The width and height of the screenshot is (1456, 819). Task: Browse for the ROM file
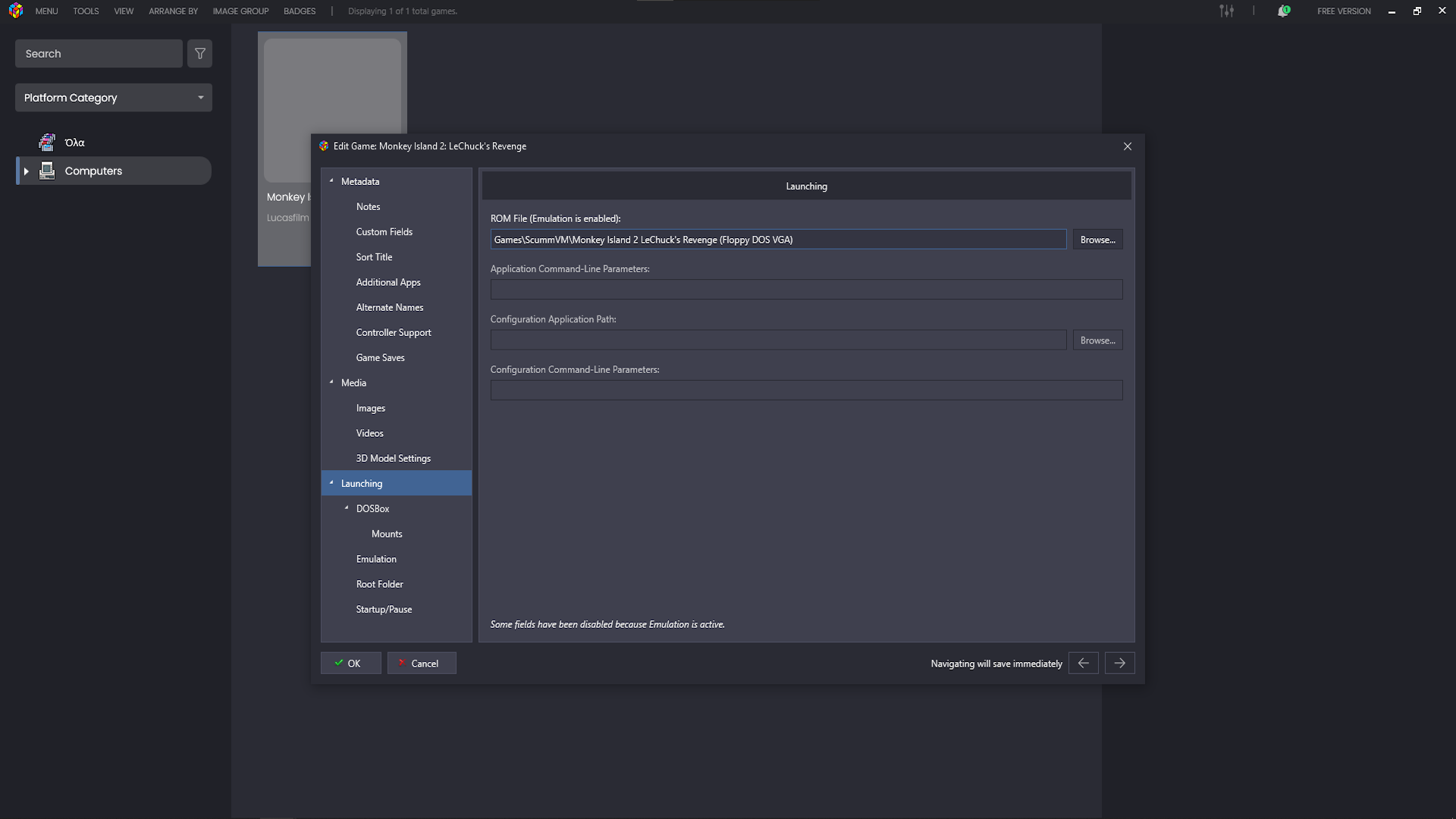point(1097,240)
